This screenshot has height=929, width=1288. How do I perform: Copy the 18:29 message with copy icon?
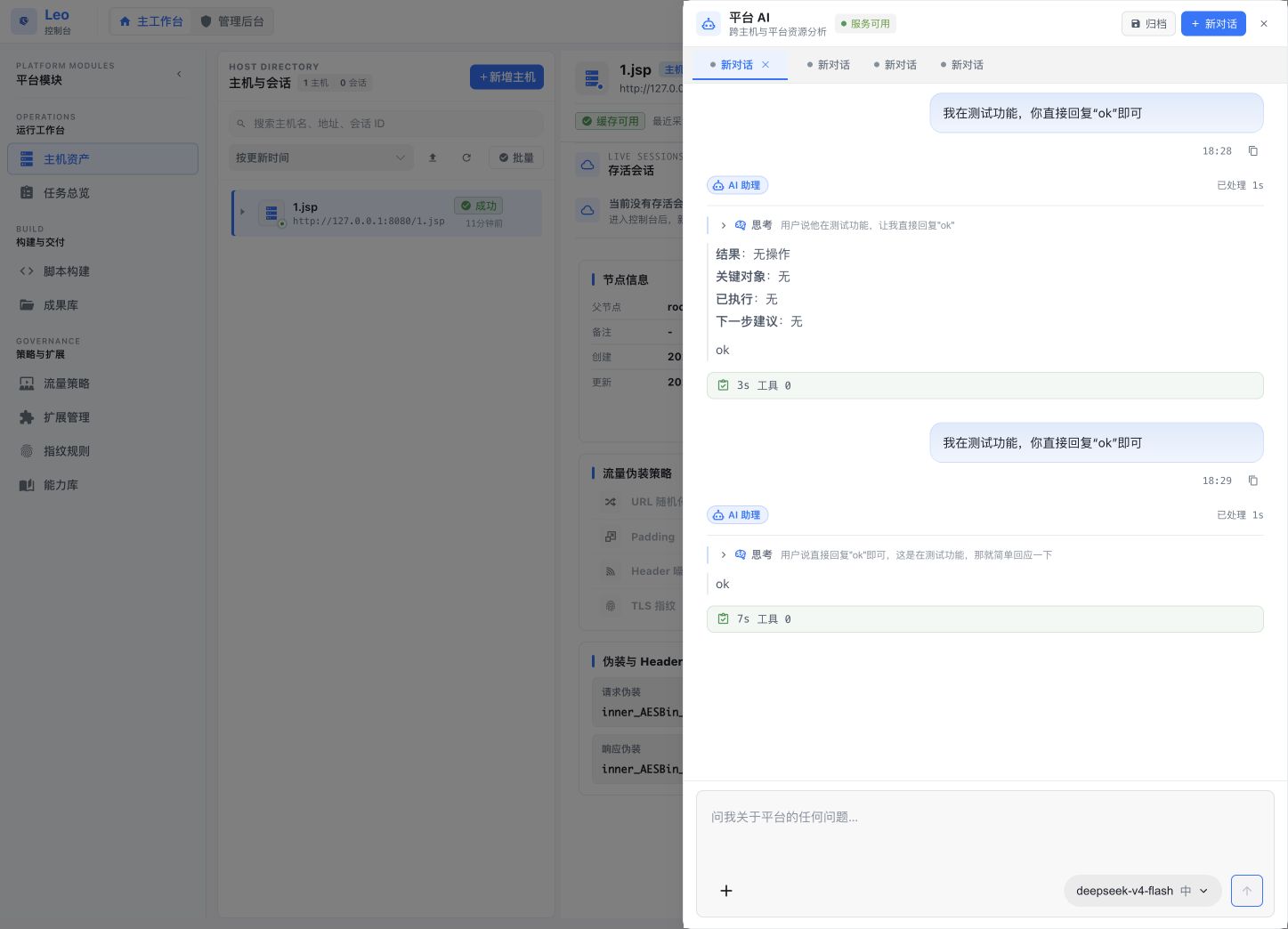tap(1253, 481)
